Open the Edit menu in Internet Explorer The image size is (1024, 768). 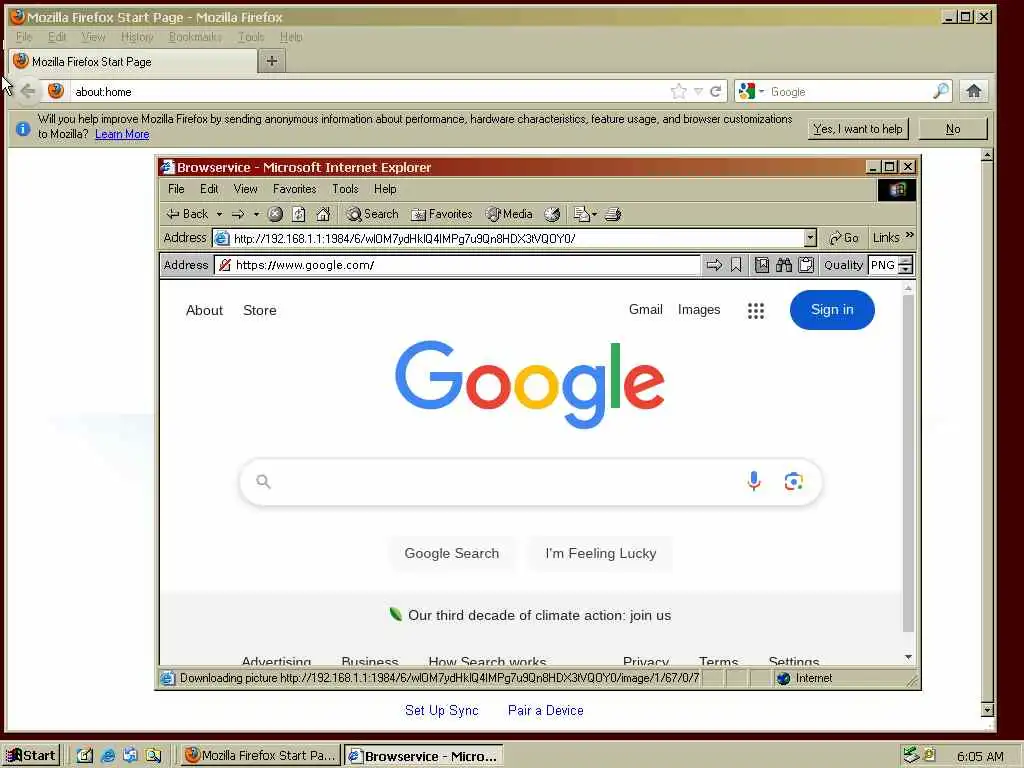pos(209,189)
